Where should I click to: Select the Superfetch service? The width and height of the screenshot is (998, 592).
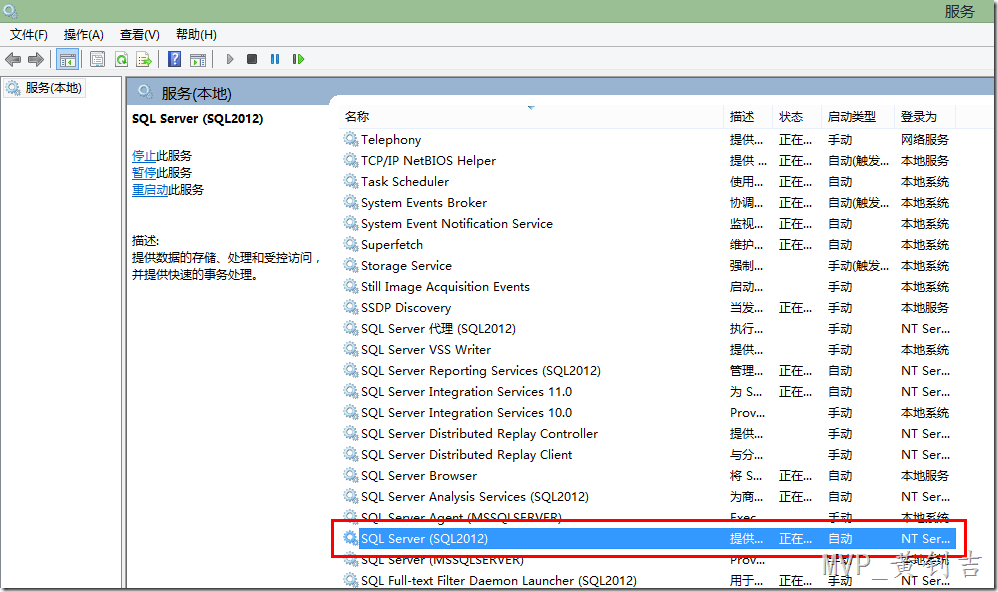[648, 244]
